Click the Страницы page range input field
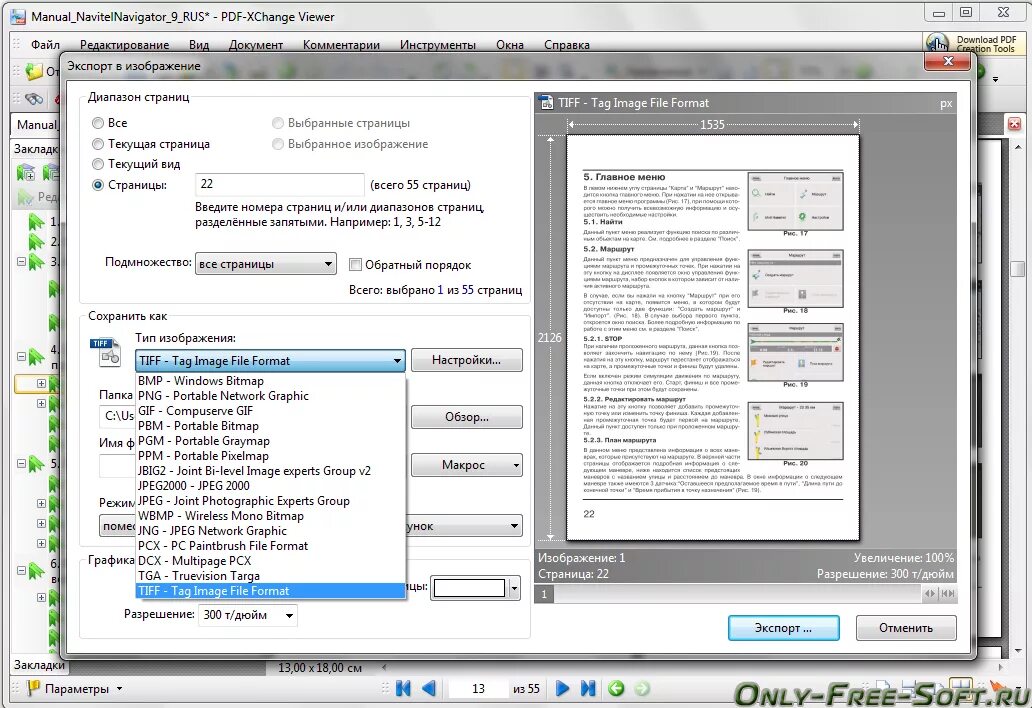The image size is (1032, 708). pyautogui.click(x=280, y=184)
